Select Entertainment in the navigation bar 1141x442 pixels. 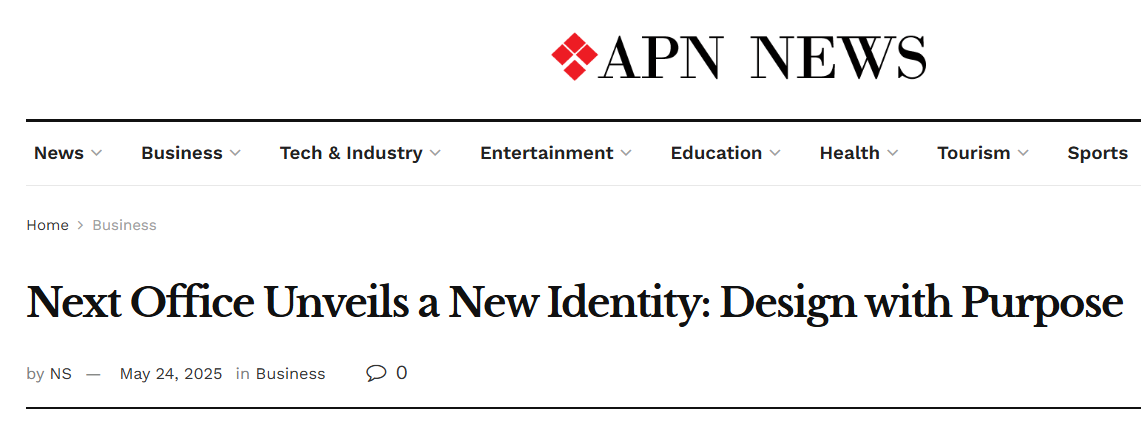pyautogui.click(x=546, y=153)
